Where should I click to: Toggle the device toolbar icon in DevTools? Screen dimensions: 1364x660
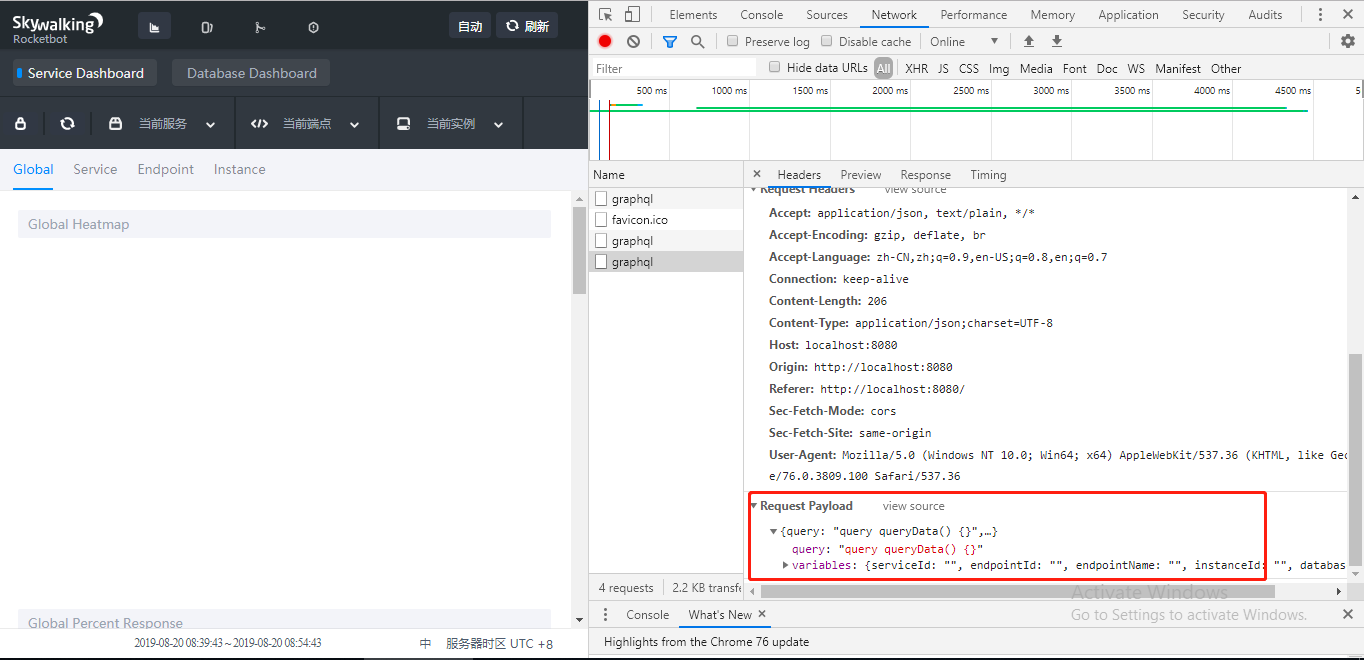click(x=632, y=14)
